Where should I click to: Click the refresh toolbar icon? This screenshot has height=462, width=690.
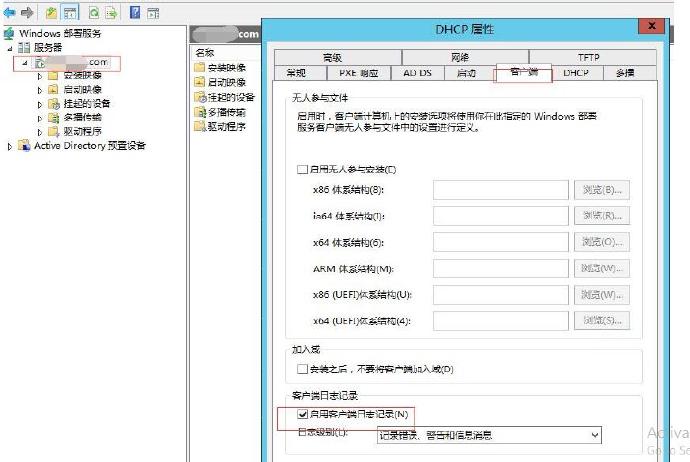94,13
